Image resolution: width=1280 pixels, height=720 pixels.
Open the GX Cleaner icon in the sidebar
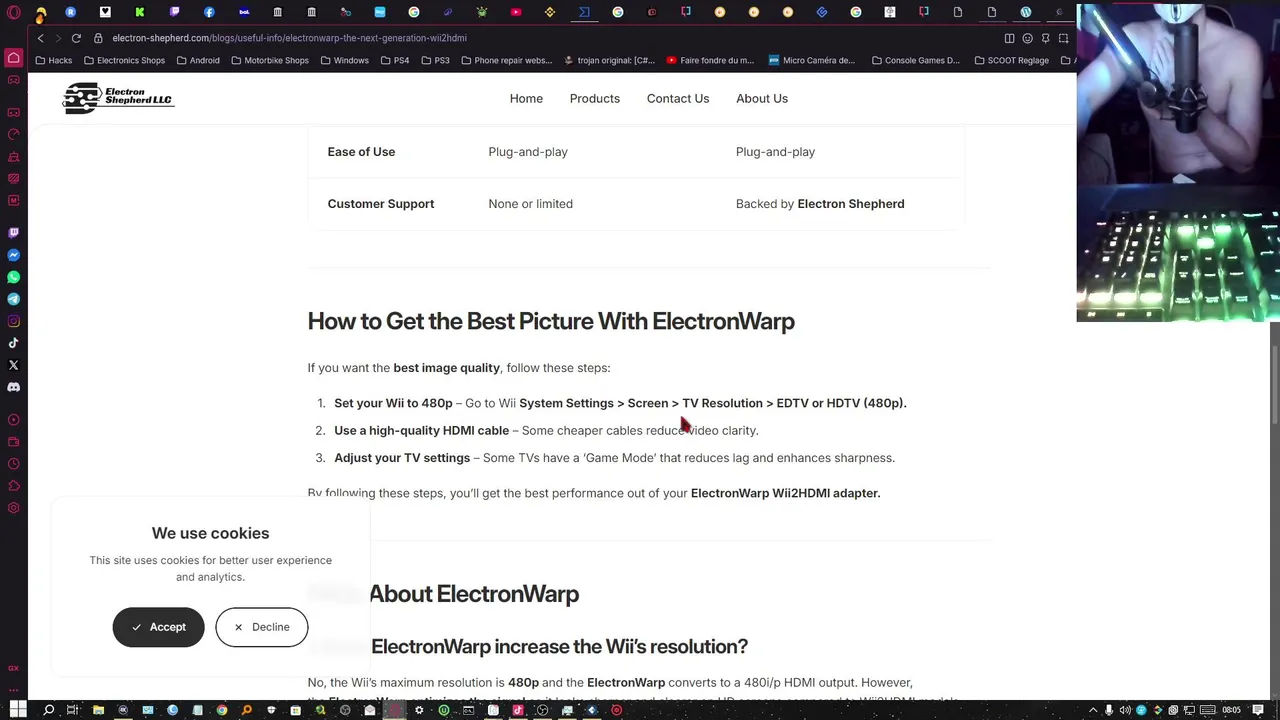click(x=14, y=156)
